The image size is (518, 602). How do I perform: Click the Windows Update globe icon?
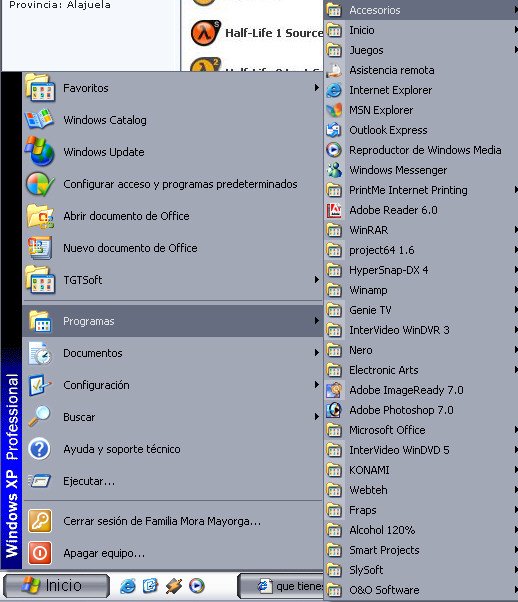click(40, 151)
